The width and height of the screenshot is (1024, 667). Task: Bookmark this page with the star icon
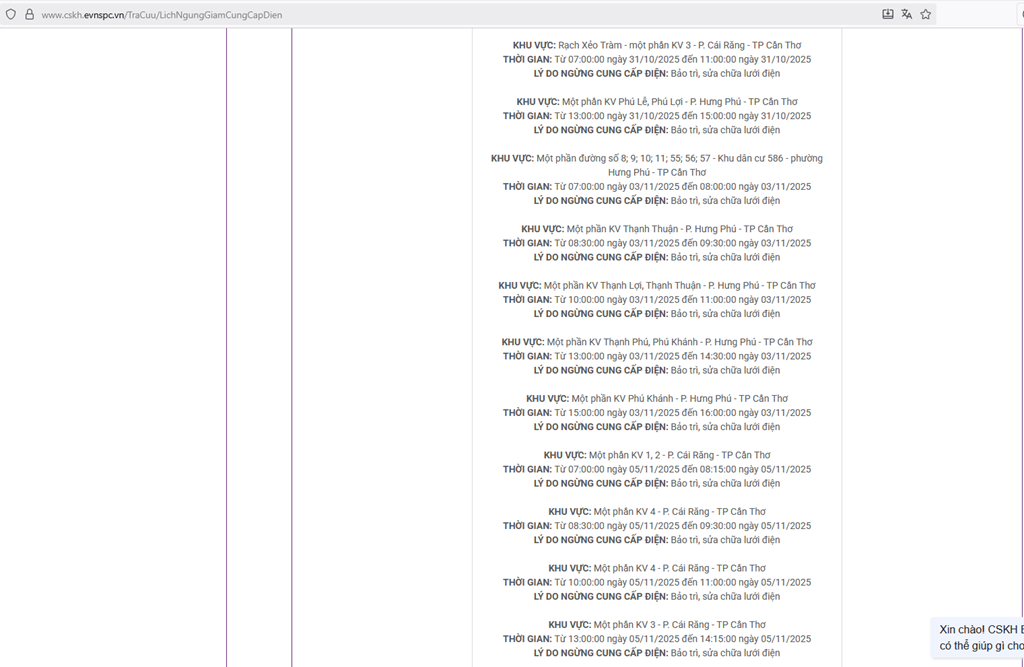coord(926,14)
